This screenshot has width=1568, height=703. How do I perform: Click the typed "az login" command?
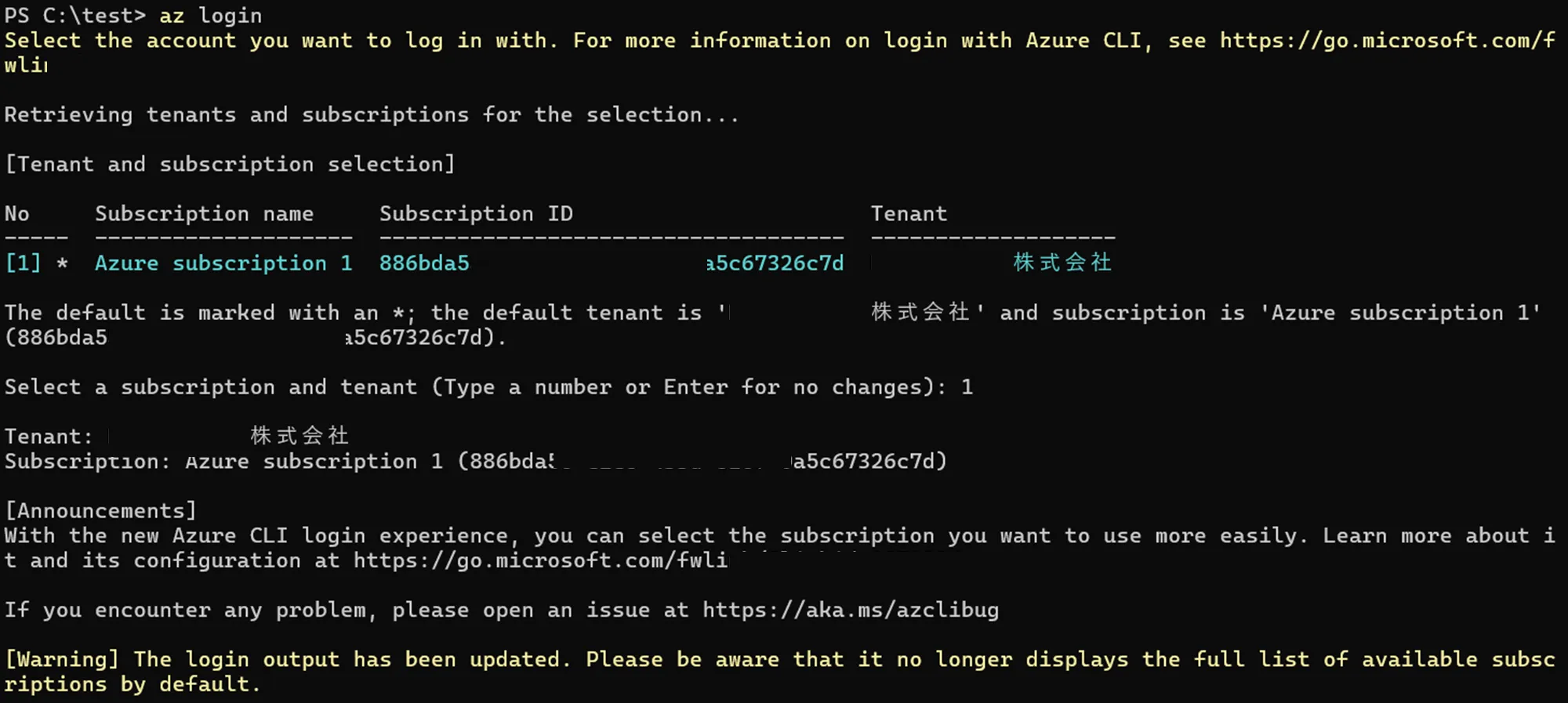(x=210, y=16)
